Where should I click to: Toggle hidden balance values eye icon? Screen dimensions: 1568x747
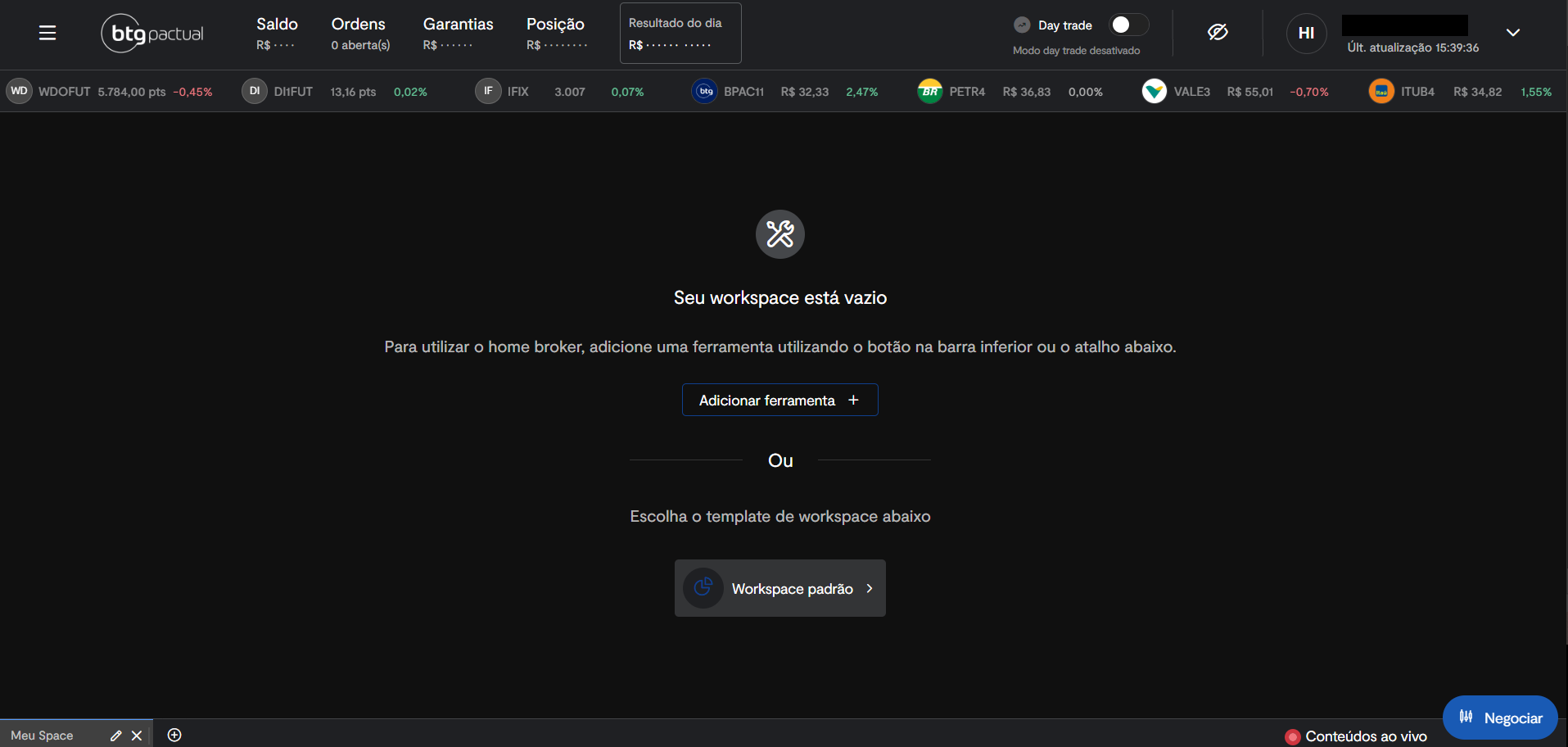click(1218, 32)
